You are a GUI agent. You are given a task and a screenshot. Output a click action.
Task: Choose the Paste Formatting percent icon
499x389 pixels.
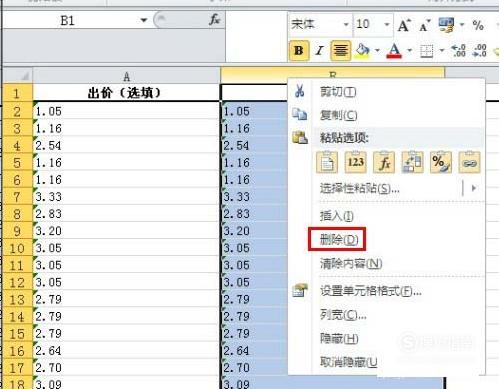click(x=441, y=162)
